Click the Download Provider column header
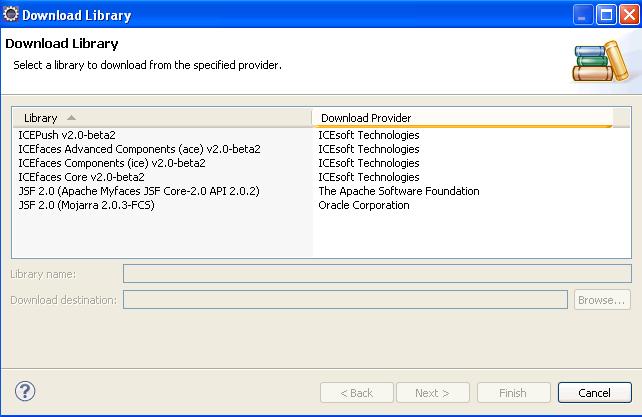 point(463,118)
